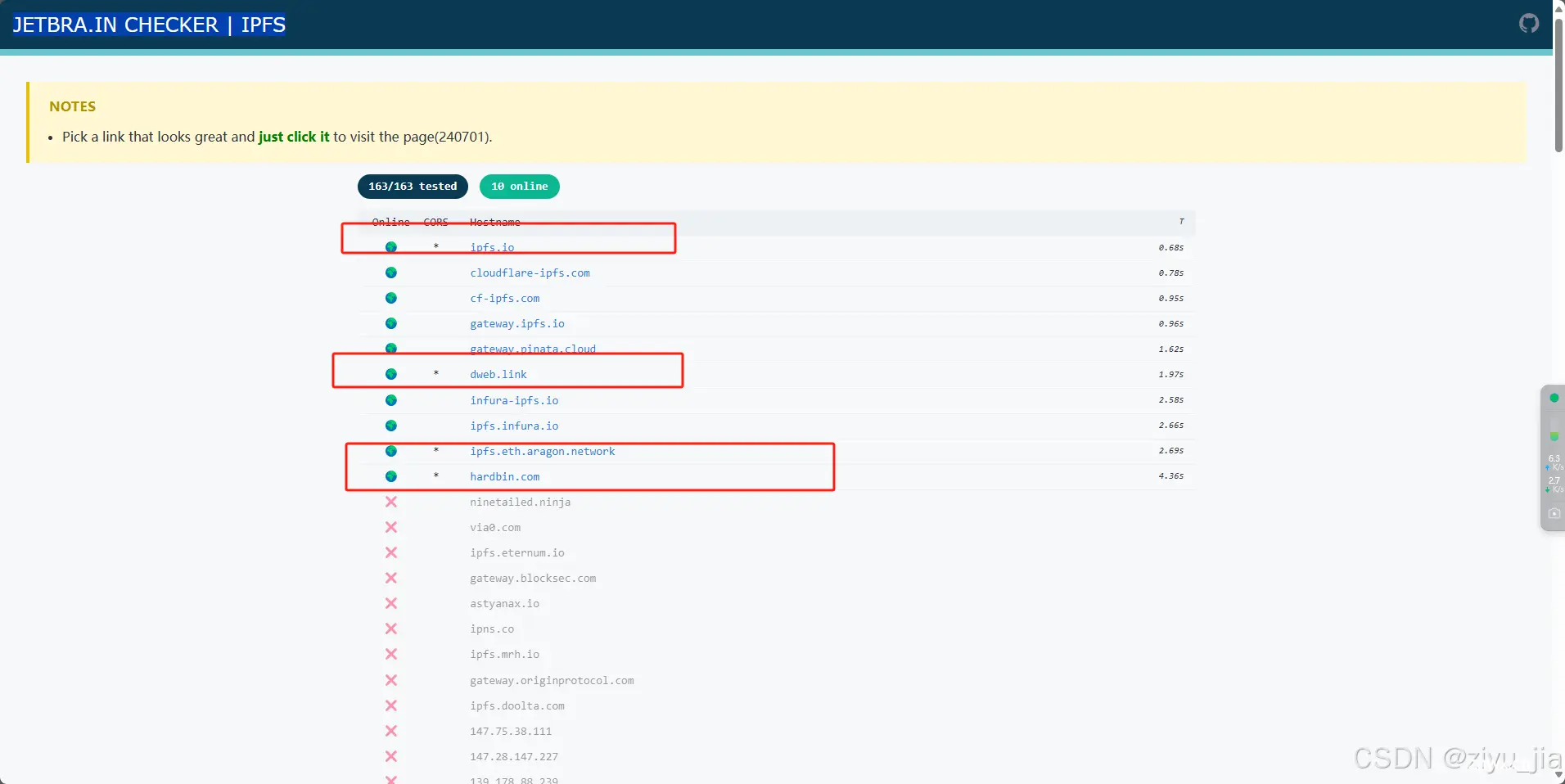1565x784 pixels.
Task: Select the ipfs.mrh.io hostname text
Action: point(504,654)
